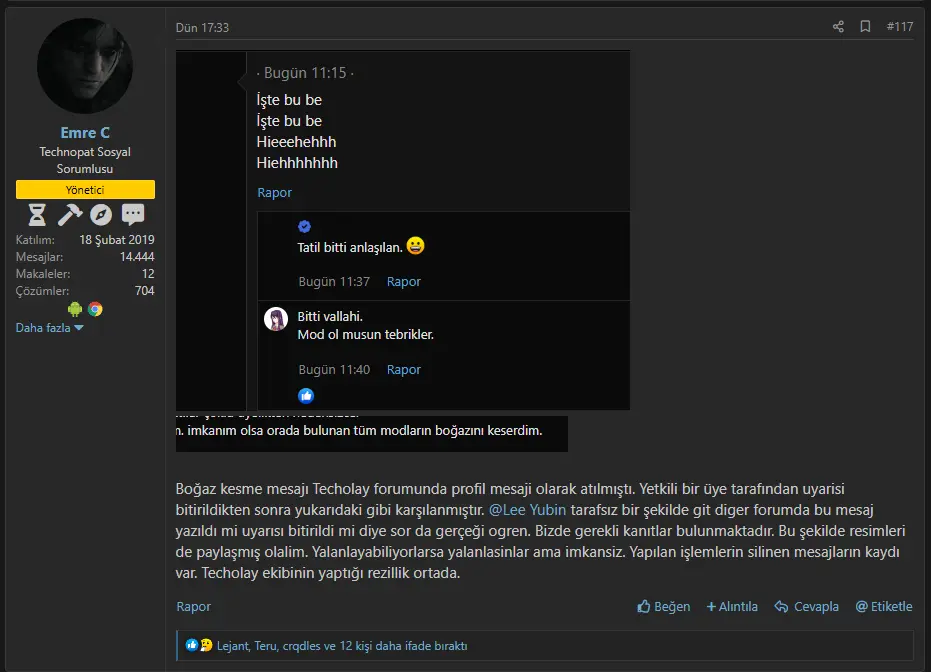The height and width of the screenshot is (672, 931).
Task: Report this post via bottom Rapor link
Action: [x=194, y=607]
